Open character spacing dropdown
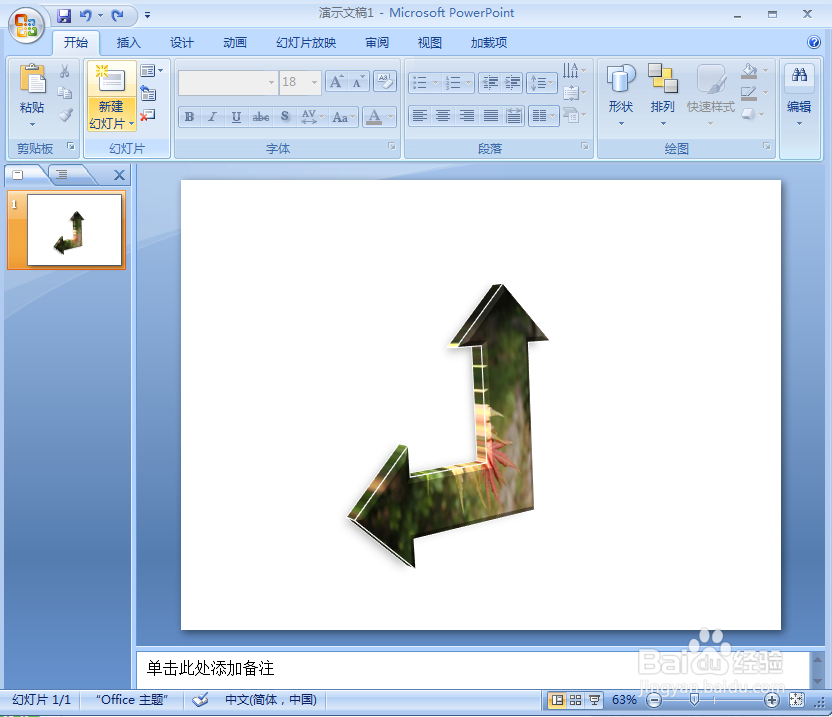Viewport: 832px width, 717px height. pyautogui.click(x=313, y=117)
